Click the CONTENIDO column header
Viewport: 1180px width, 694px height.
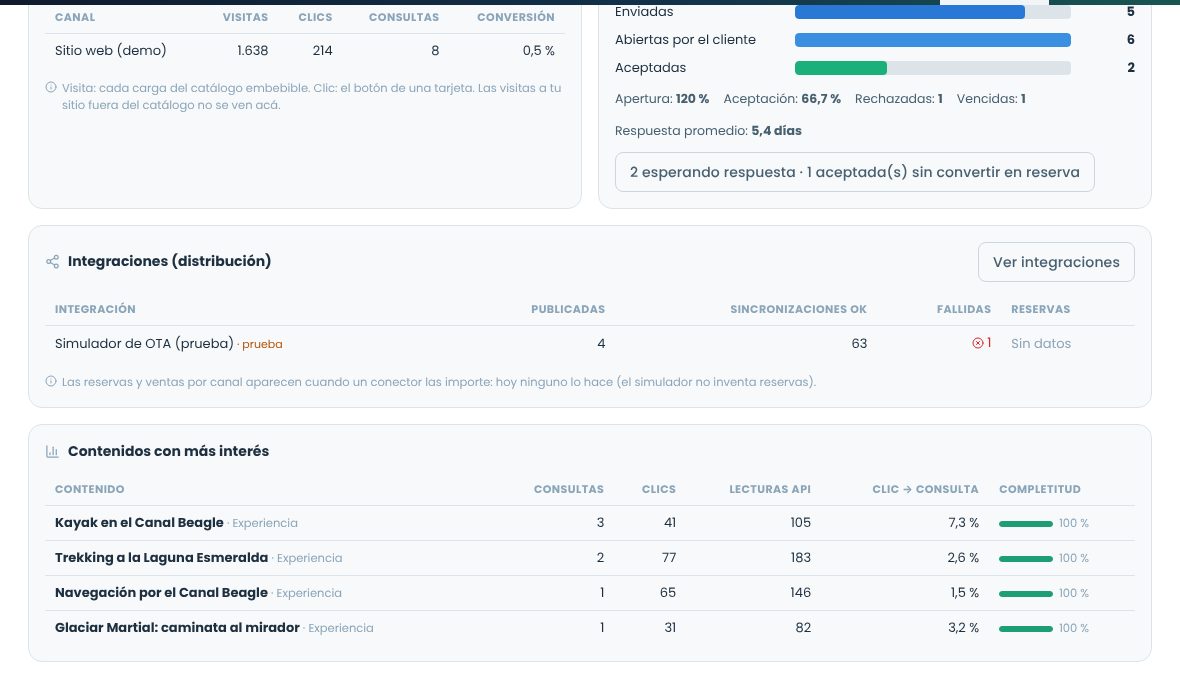pyautogui.click(x=90, y=489)
